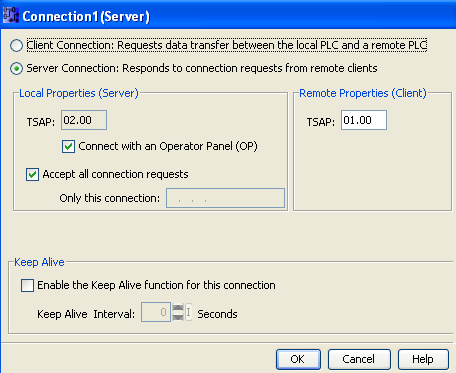456x373 pixels.
Task: Select the Server Connection radio button
Action: click(16, 69)
